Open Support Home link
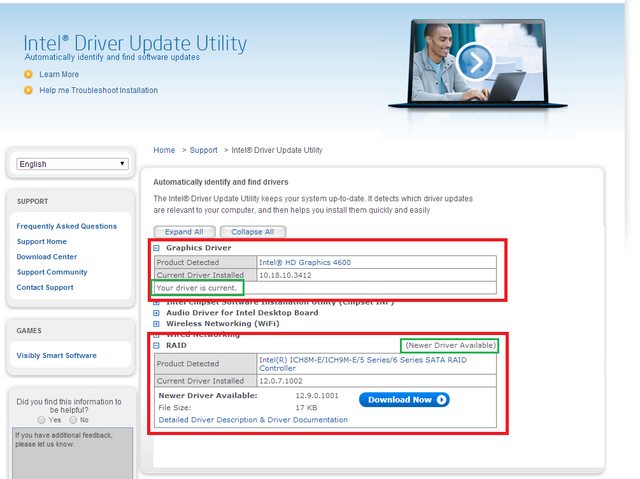 point(42,242)
